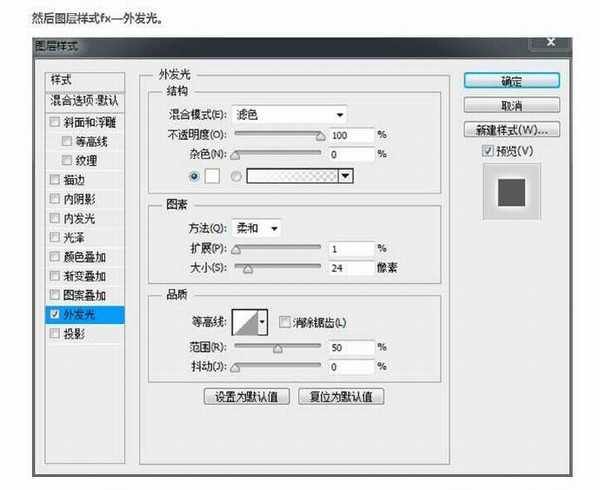This screenshot has width=600, height=490.
Task: Select 混合选项:默认 in the styles list
Action: point(85,100)
